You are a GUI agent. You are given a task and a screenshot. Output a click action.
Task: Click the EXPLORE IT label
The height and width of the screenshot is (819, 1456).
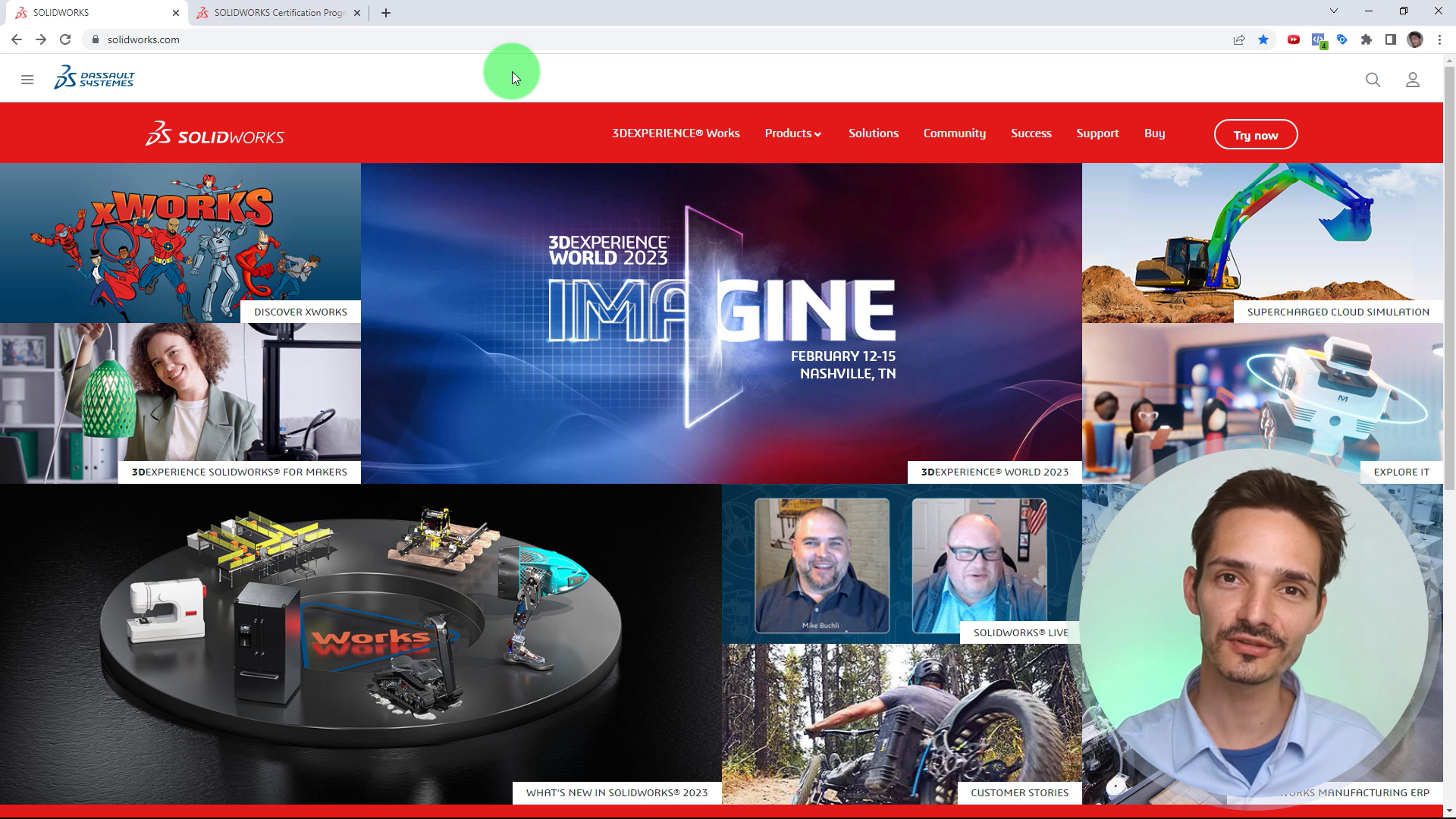(1401, 472)
